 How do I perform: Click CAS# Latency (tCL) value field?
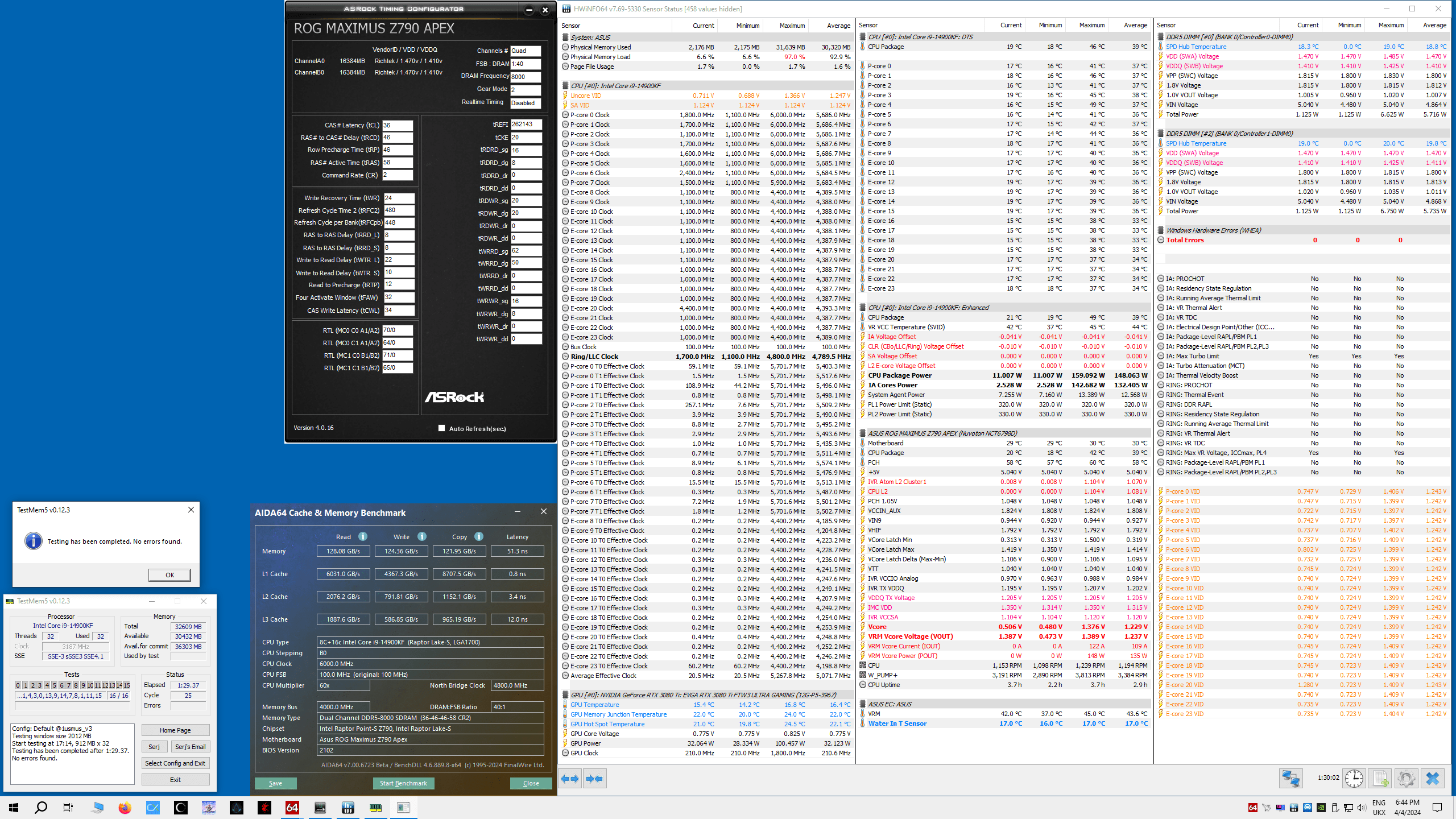[x=397, y=125]
